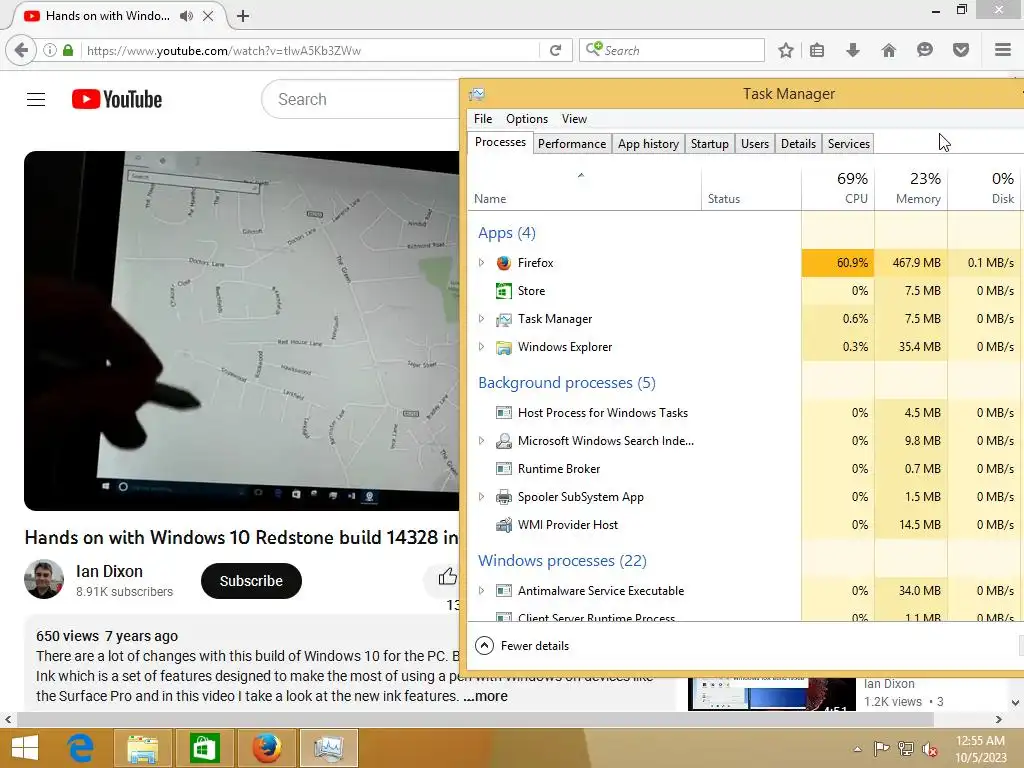Click the Firefox horizontal scrollbar

click(x=475, y=720)
